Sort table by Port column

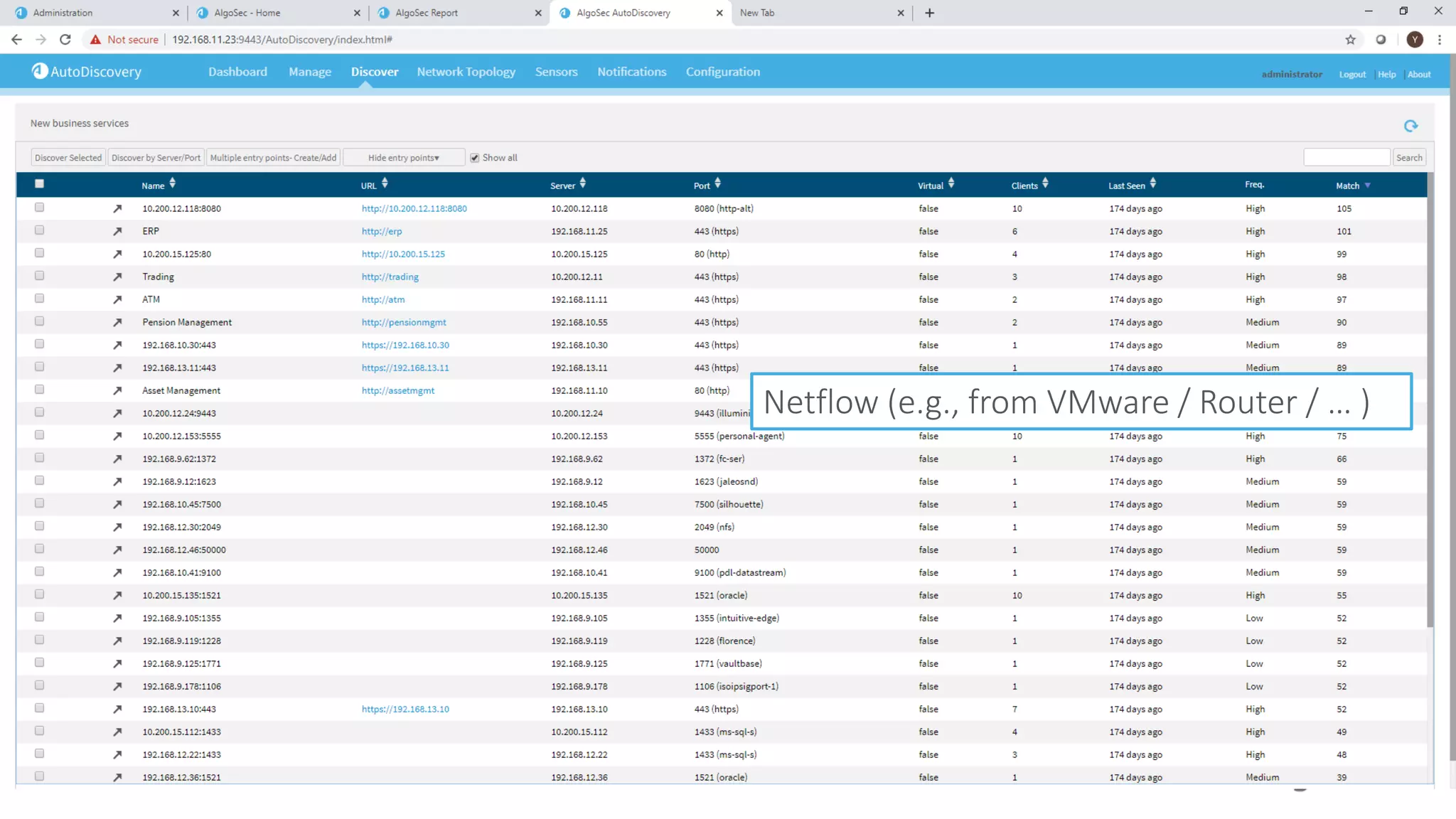click(x=707, y=185)
